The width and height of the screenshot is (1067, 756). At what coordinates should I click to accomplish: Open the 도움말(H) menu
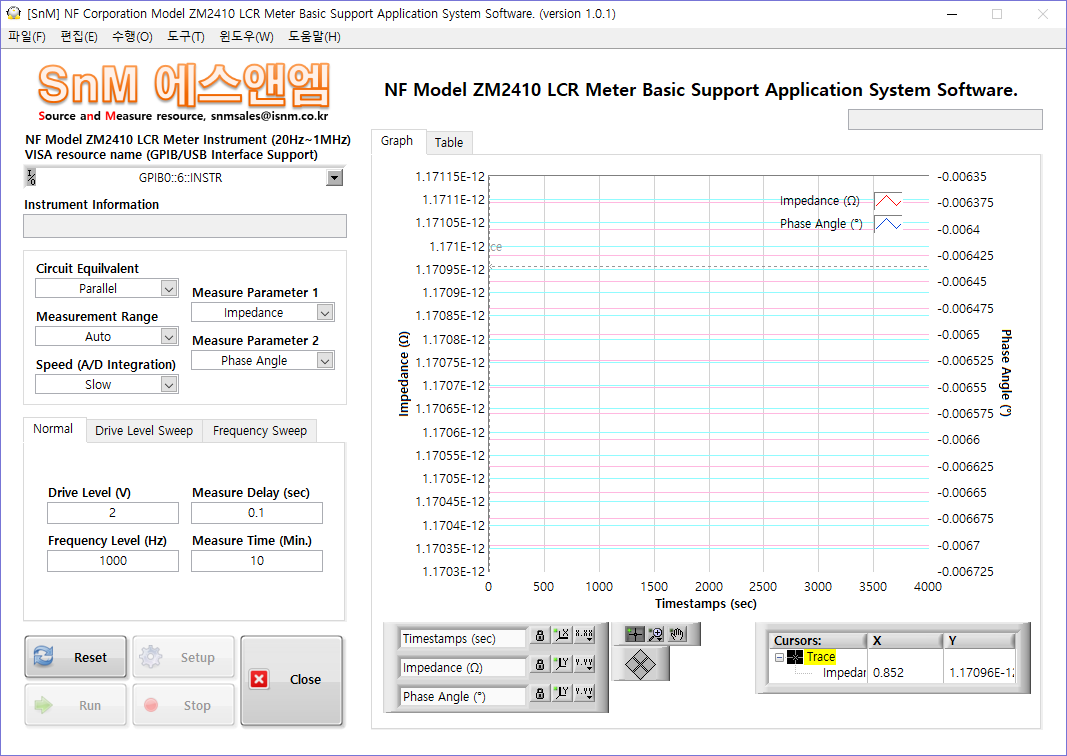pos(314,37)
